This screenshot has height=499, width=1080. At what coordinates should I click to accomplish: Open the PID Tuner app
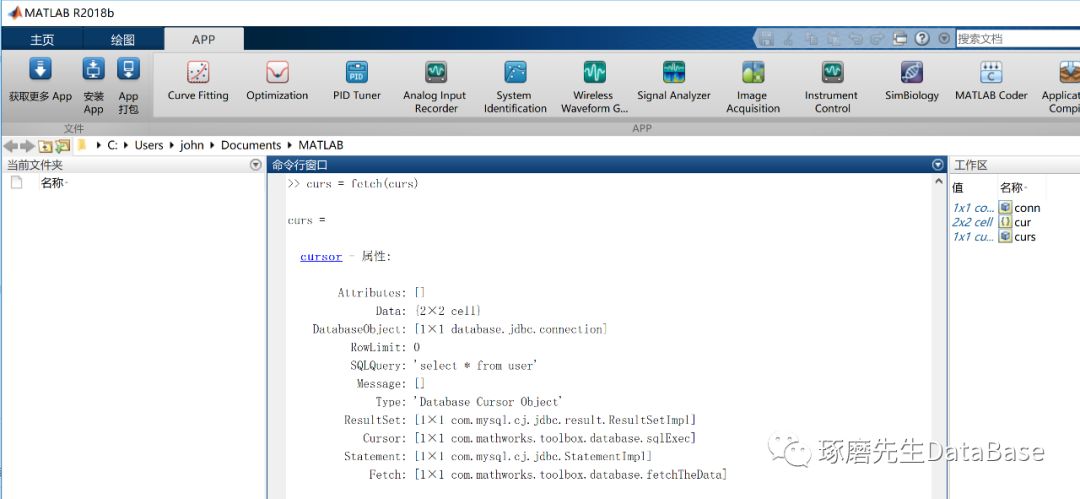pos(357,81)
